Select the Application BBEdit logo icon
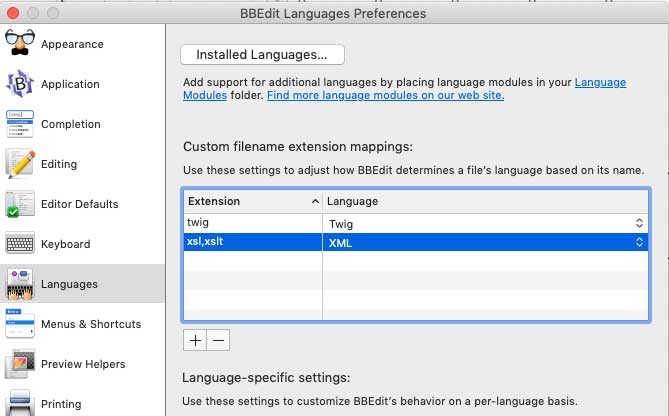This screenshot has height=416, width=669. 20,84
